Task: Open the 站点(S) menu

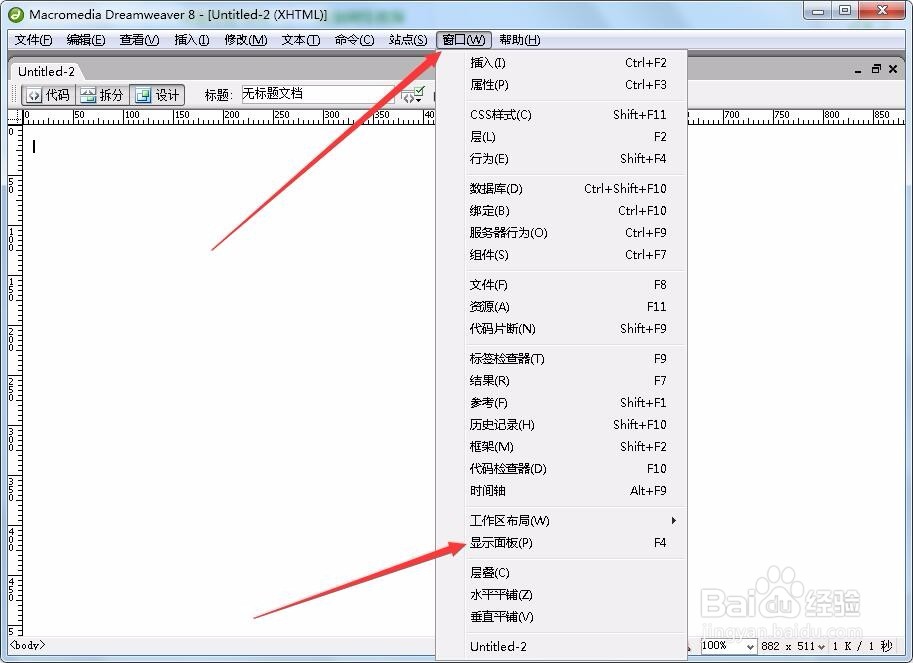Action: pyautogui.click(x=408, y=40)
